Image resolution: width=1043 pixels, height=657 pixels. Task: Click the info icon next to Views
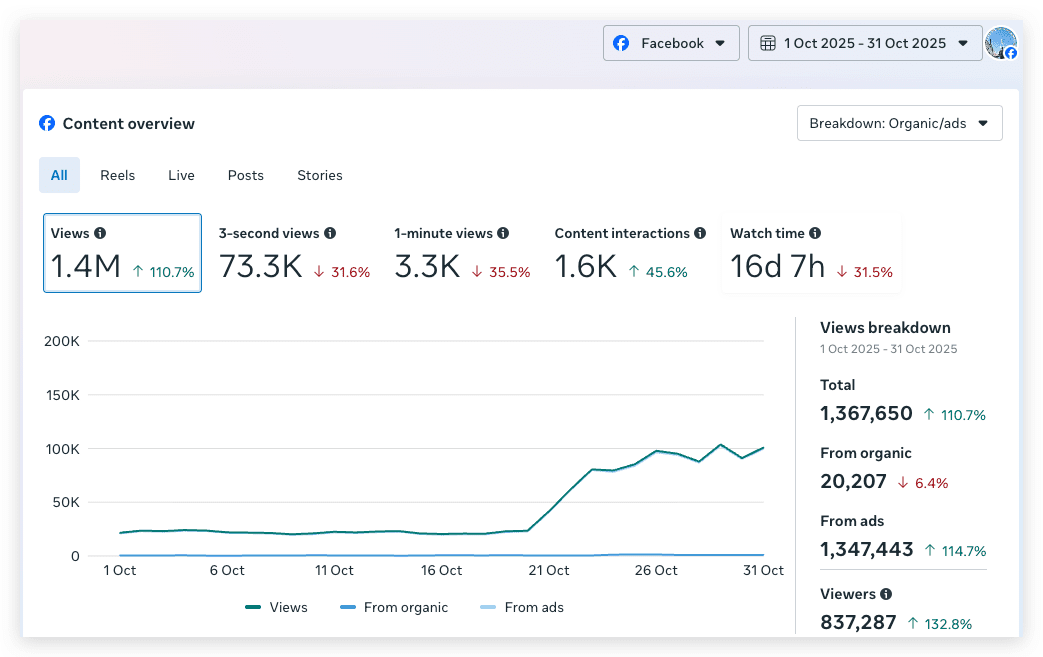[x=100, y=233]
